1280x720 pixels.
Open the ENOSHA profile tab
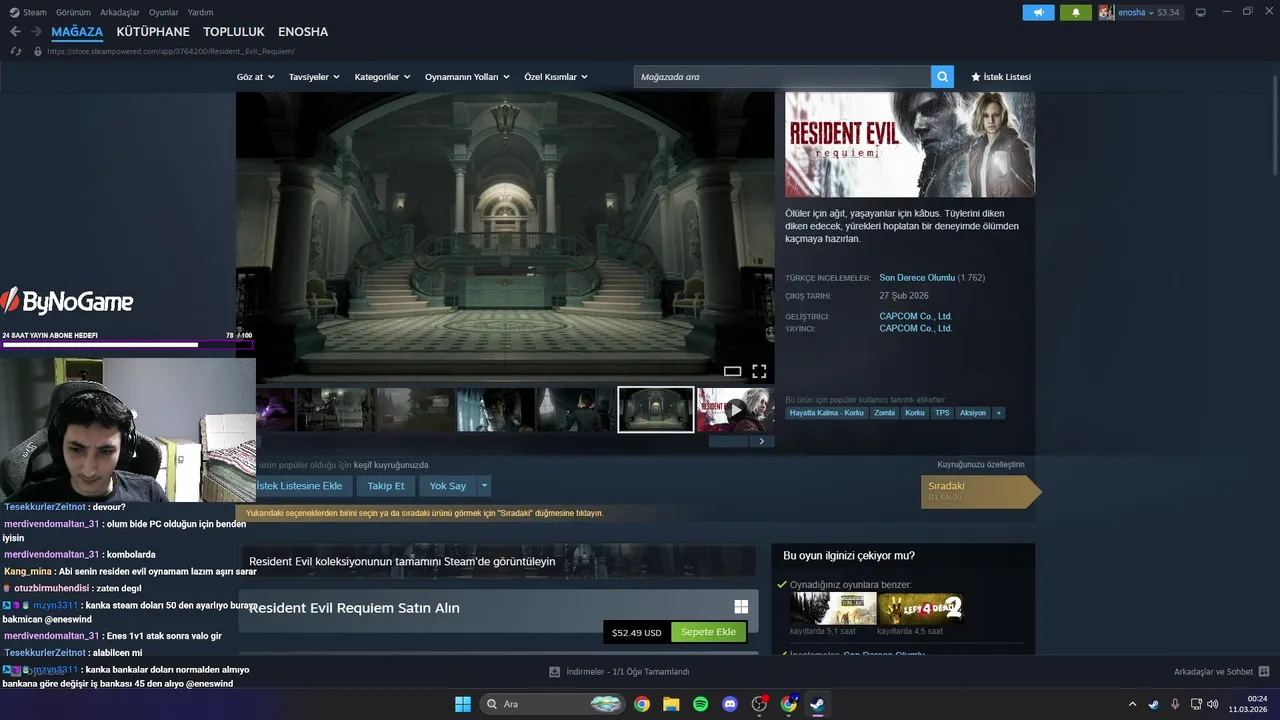[x=303, y=32]
